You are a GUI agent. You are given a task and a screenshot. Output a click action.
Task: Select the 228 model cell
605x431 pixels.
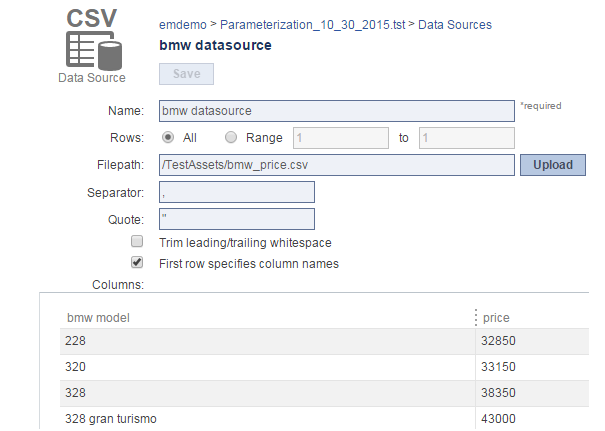(267, 341)
